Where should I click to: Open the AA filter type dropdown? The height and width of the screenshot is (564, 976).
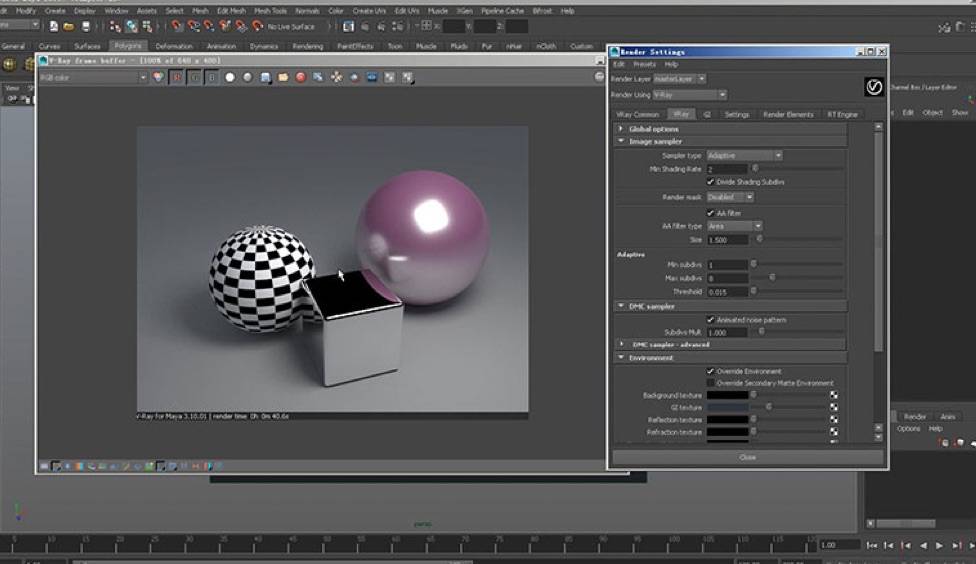pos(735,226)
